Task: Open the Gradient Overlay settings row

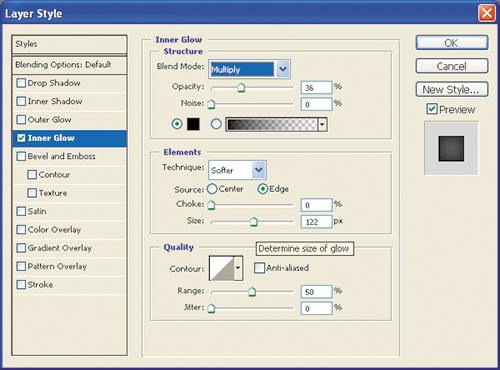Action: point(69,248)
